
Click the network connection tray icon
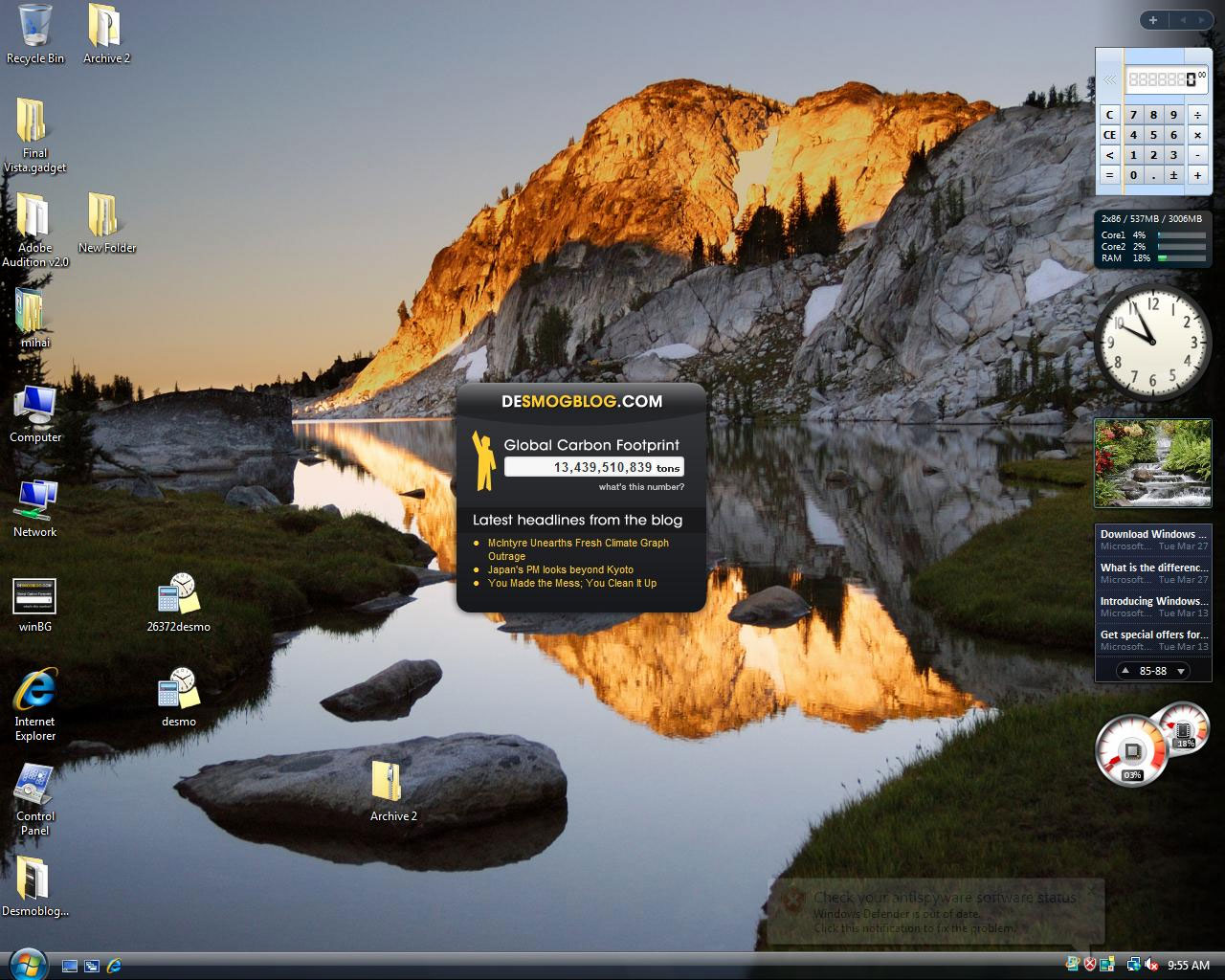coord(1133,965)
